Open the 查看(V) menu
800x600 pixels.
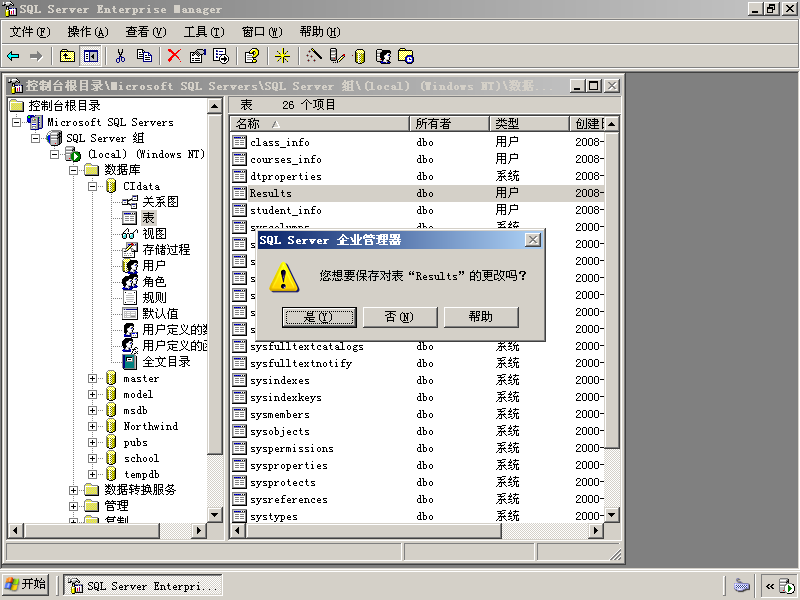point(146,32)
